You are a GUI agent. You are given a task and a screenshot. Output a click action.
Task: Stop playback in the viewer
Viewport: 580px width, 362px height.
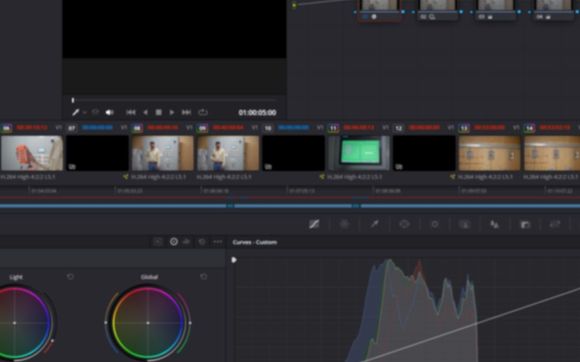pos(158,112)
